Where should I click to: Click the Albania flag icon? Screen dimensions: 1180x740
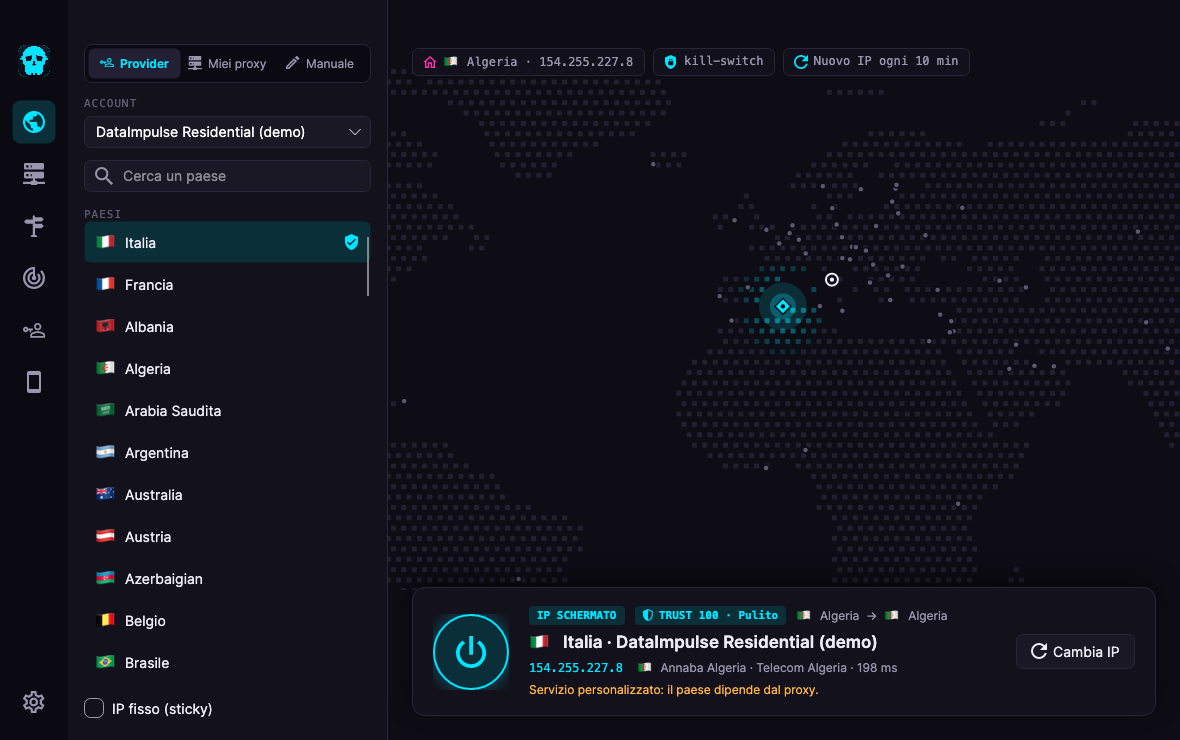coord(105,326)
